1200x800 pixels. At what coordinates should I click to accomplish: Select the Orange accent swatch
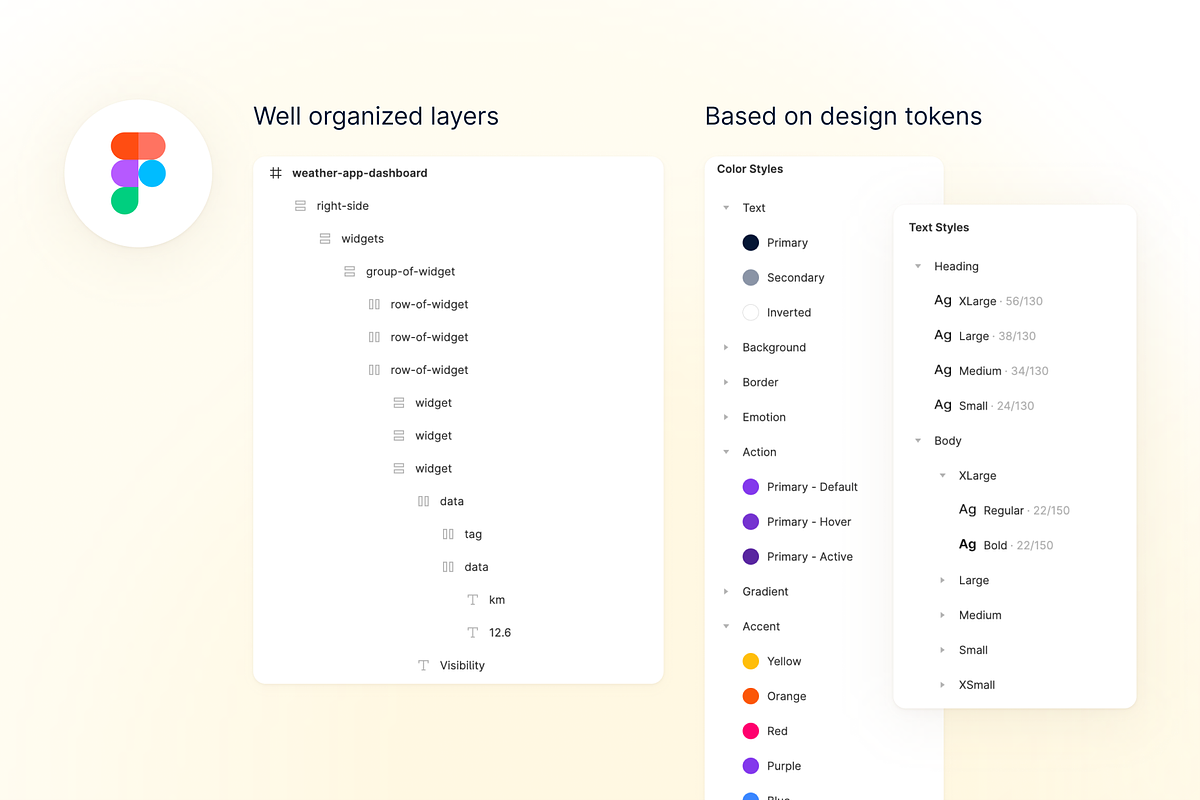tap(751, 696)
